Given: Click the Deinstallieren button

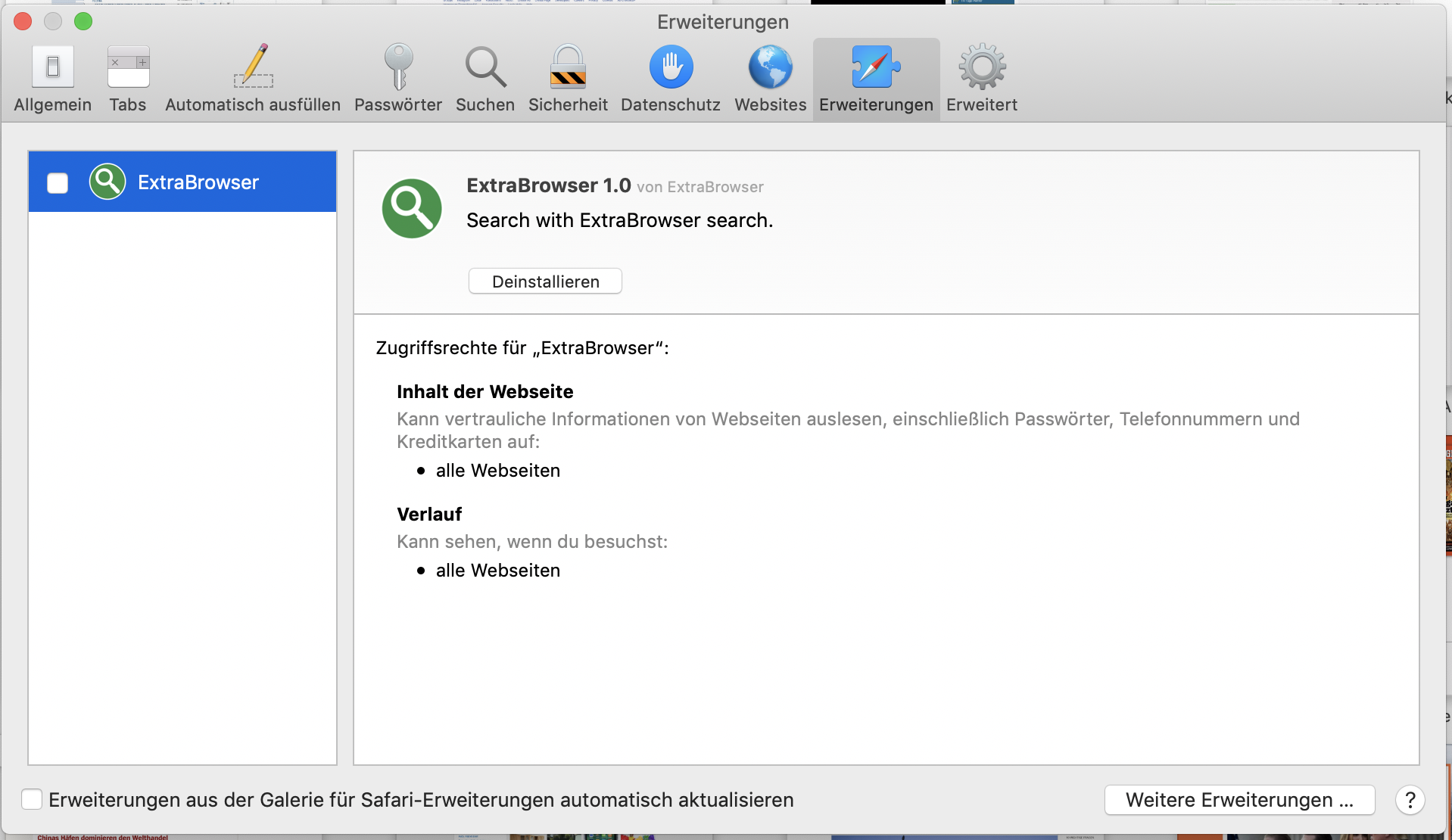Looking at the screenshot, I should pos(545,282).
